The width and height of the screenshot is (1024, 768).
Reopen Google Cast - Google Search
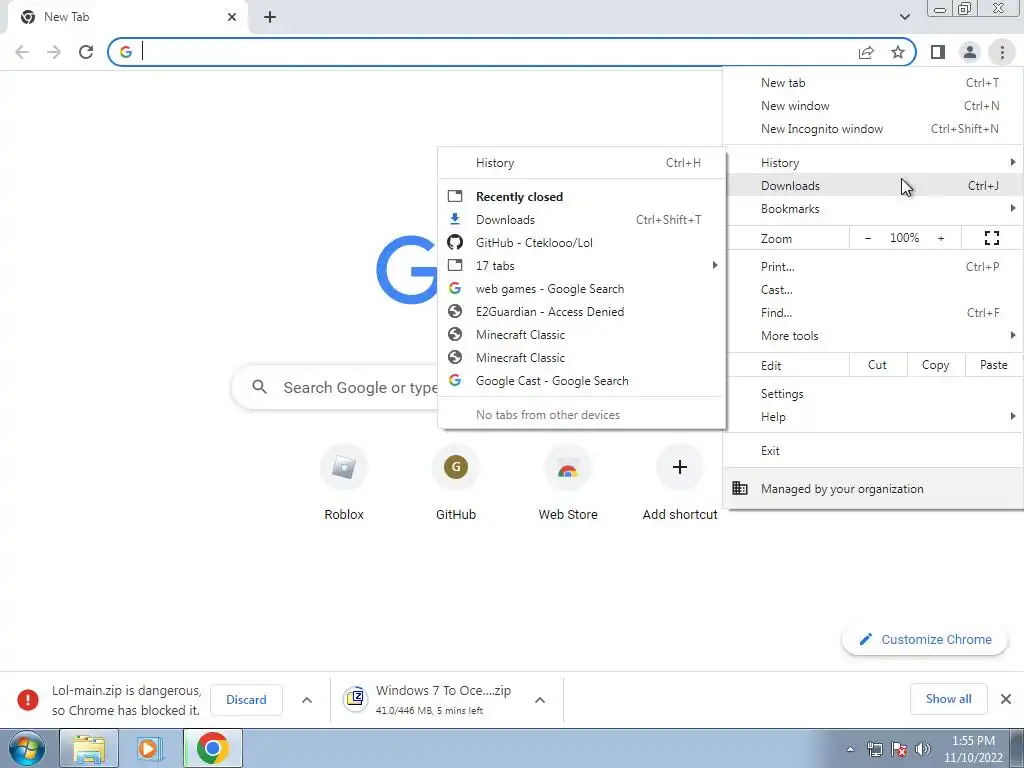click(582, 381)
